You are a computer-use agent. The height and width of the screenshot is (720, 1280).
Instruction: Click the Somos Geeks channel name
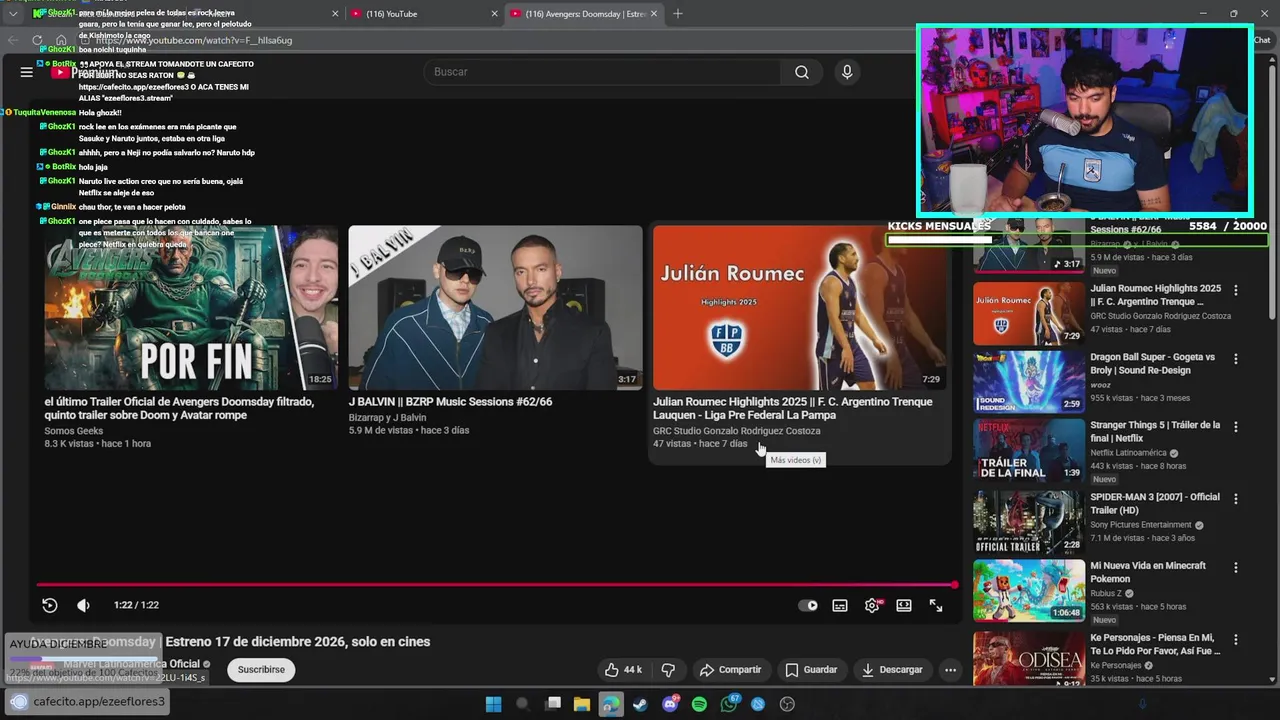click(x=73, y=431)
